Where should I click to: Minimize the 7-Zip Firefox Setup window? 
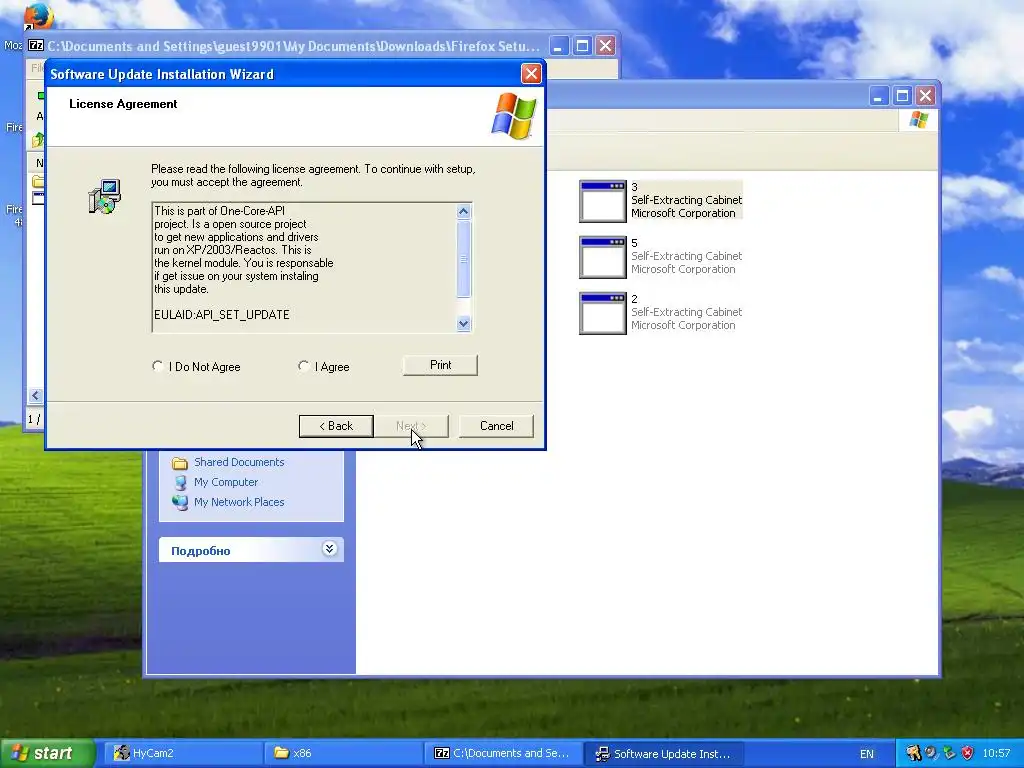point(559,46)
